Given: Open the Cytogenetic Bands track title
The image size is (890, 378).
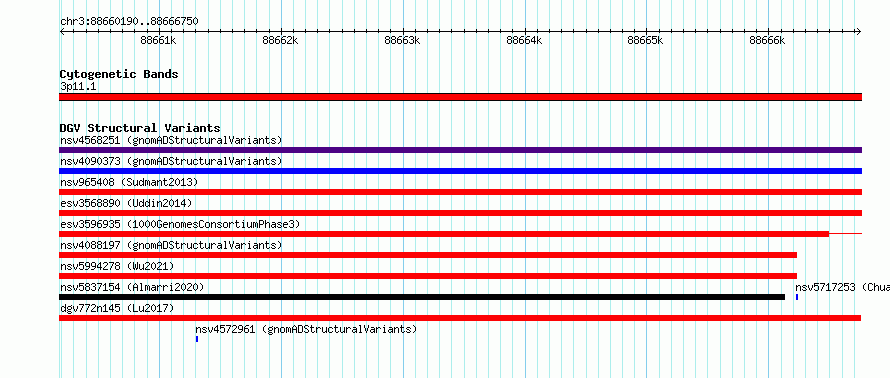Looking at the screenshot, I should tap(119, 74).
